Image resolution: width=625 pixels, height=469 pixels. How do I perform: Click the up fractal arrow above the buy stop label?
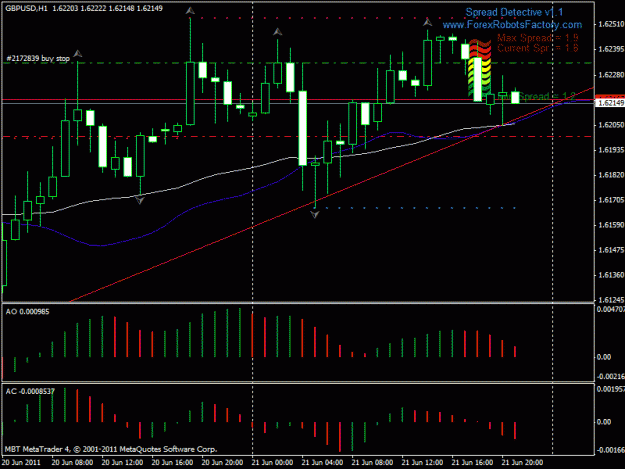(x=78, y=53)
